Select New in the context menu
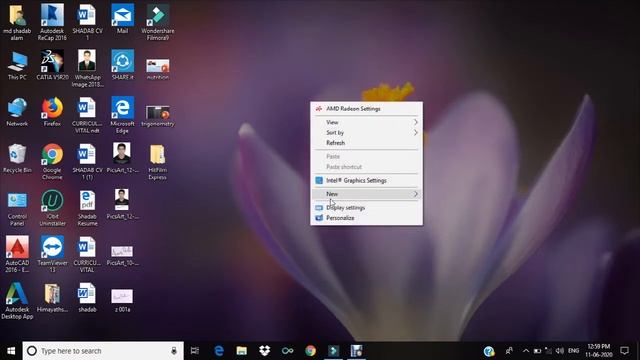Image resolution: width=640 pixels, height=360 pixels. click(366, 194)
